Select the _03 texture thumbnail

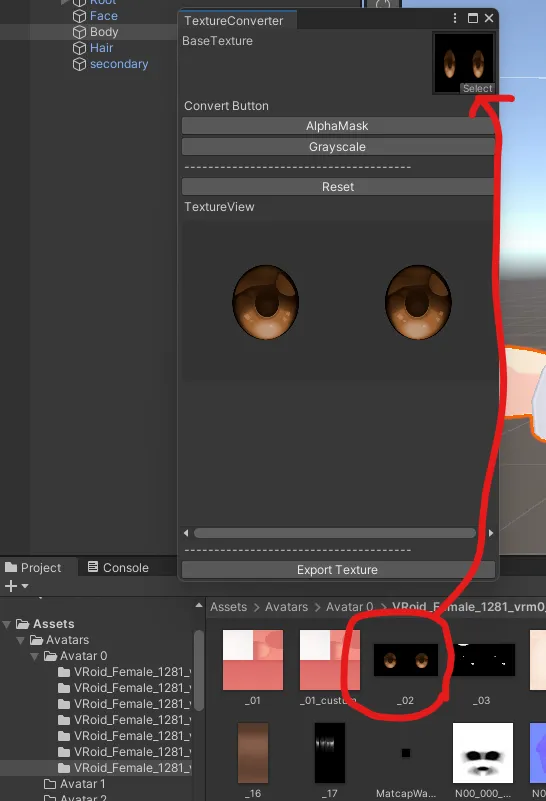(483, 660)
